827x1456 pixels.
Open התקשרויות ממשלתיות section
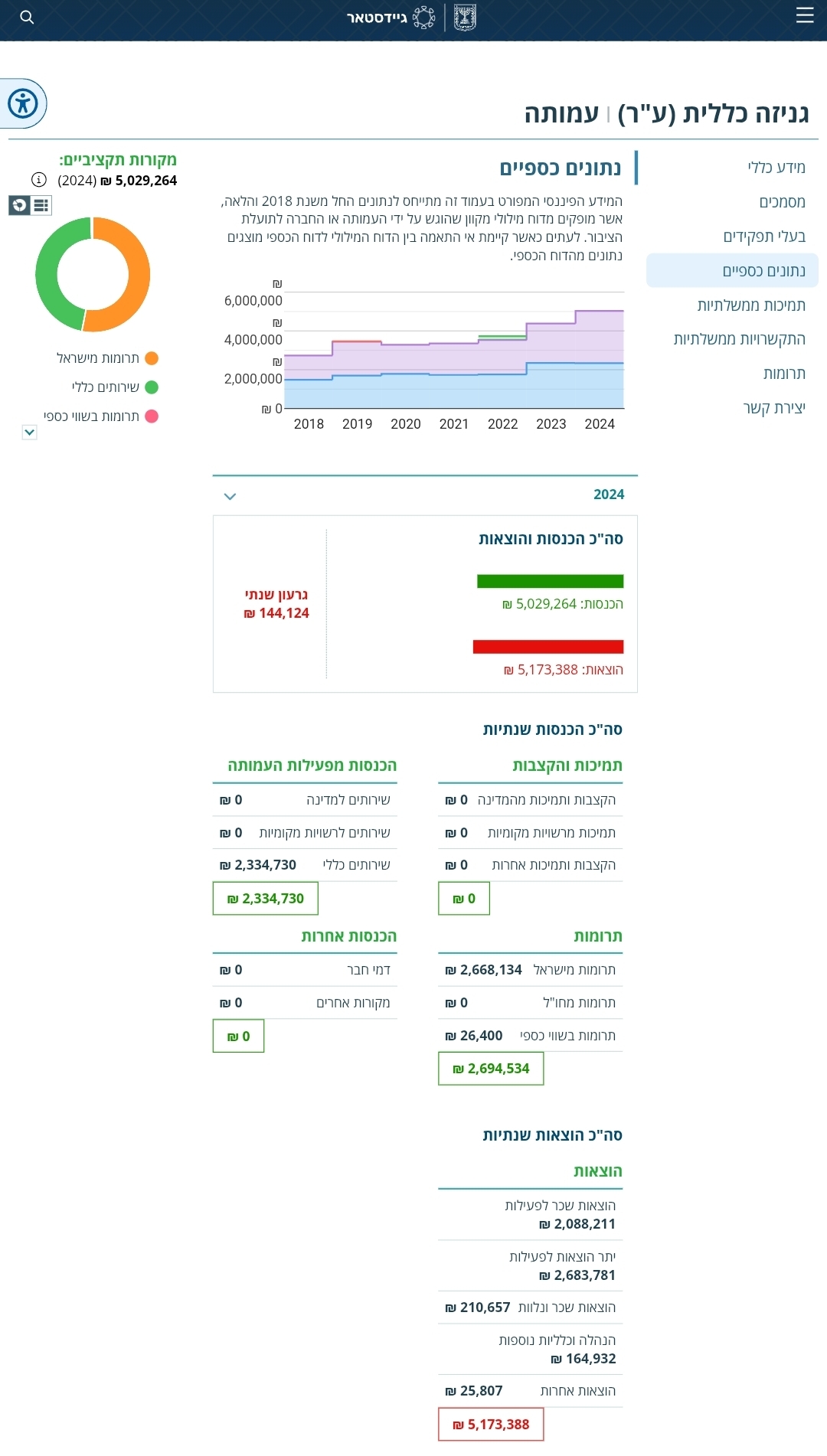[x=739, y=339]
